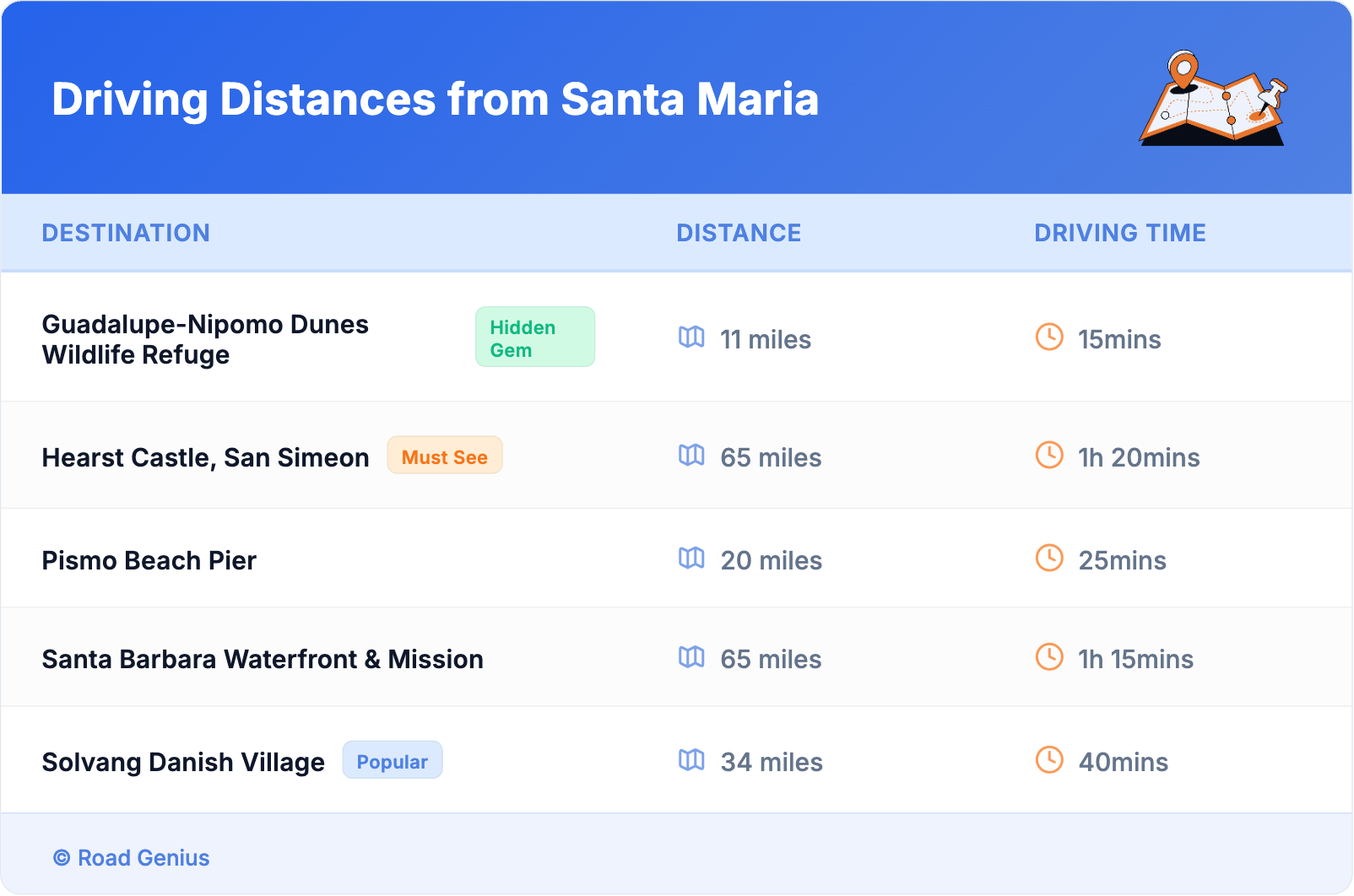Viewport: 1354px width, 896px height.
Task: Click the map icon in the Santa Barbara row
Action: coord(691,657)
